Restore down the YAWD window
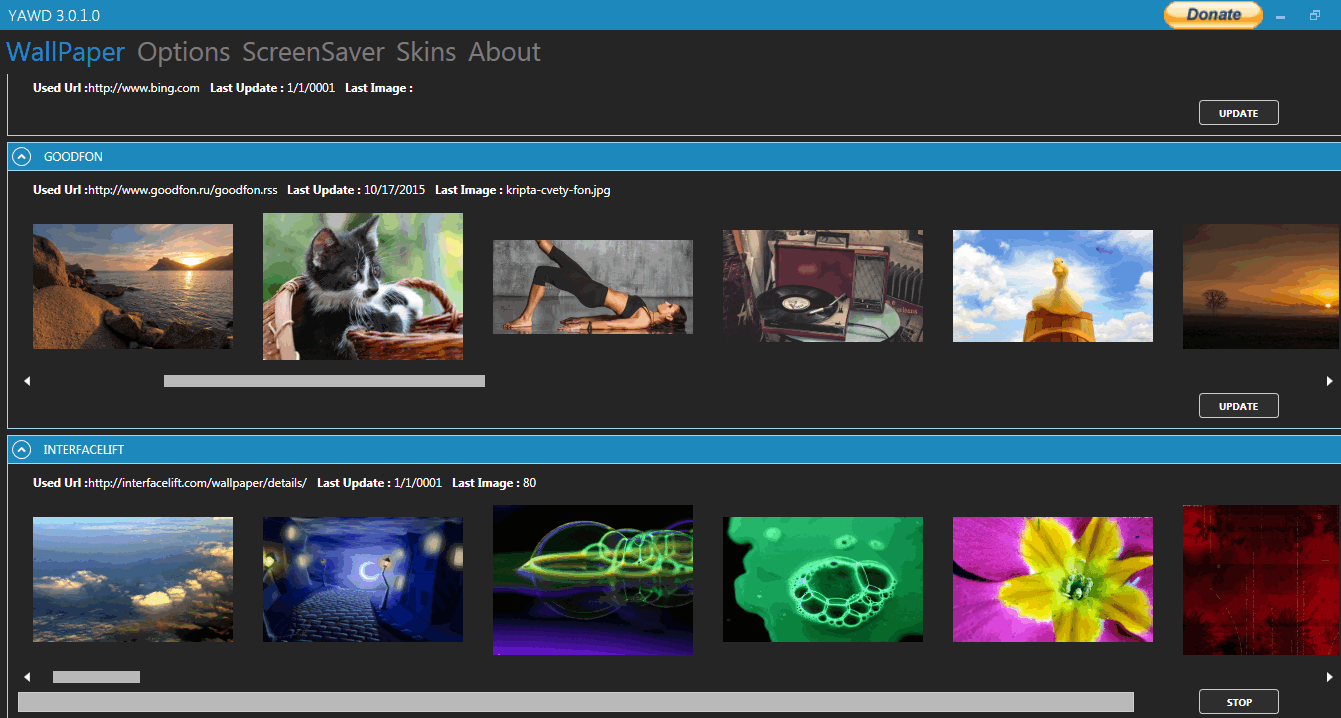Screen dimensions: 1341x718 click(x=1315, y=15)
